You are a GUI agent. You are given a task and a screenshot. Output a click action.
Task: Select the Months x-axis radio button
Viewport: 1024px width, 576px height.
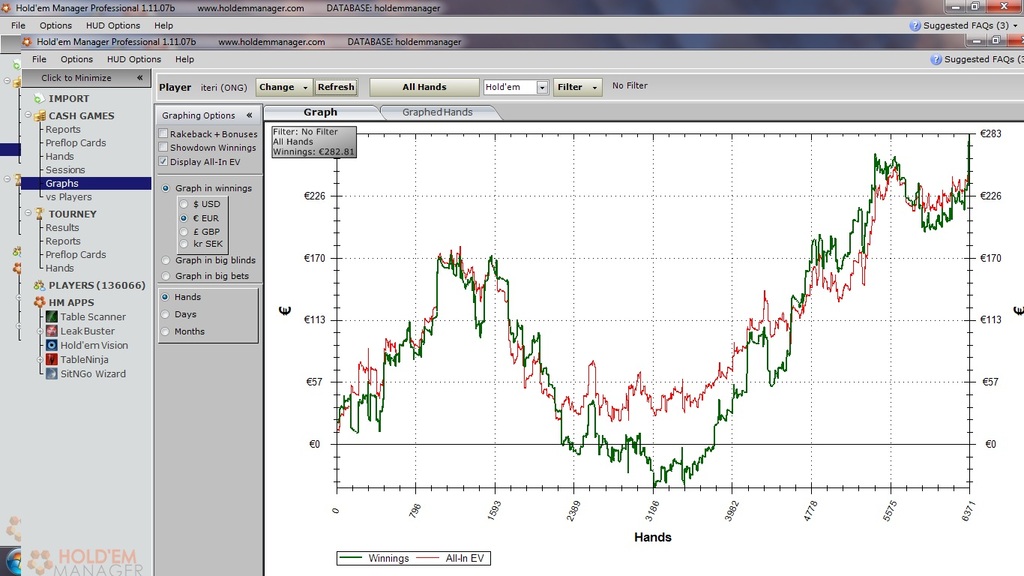165,332
